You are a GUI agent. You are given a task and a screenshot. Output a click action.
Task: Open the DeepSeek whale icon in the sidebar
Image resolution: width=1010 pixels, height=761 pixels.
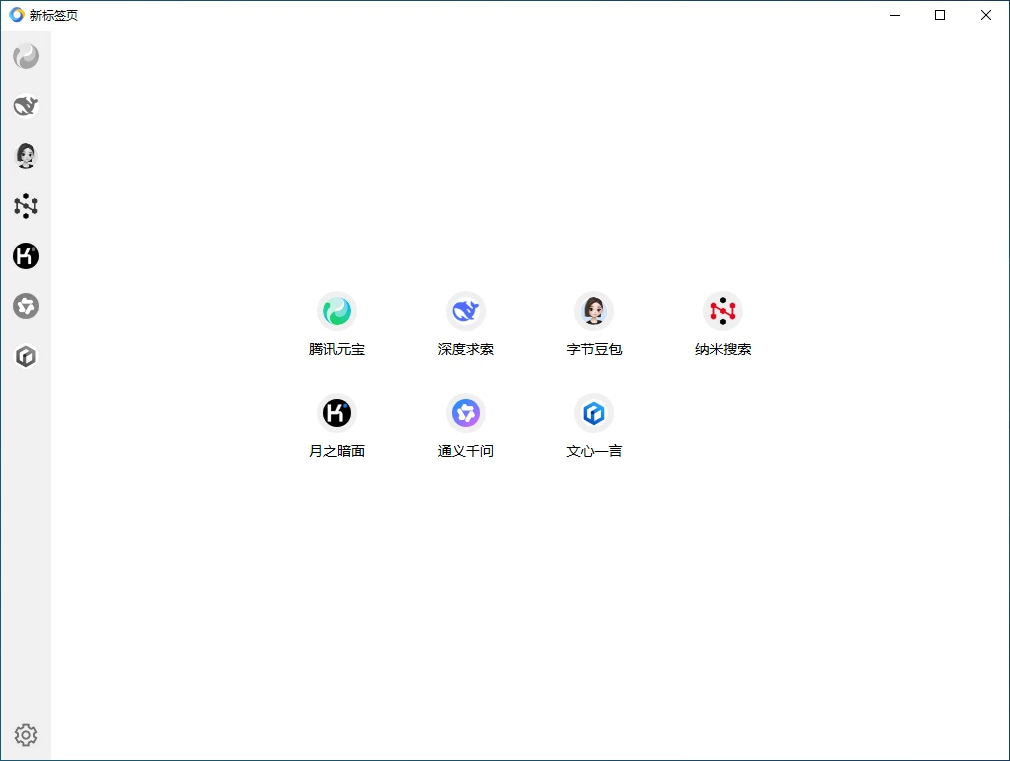(26, 106)
